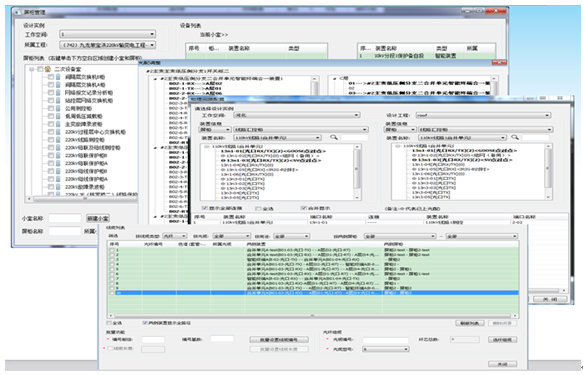The image size is (583, 375).
Task: Toggle the 合并显示 checkbox
Action: pos(304,208)
